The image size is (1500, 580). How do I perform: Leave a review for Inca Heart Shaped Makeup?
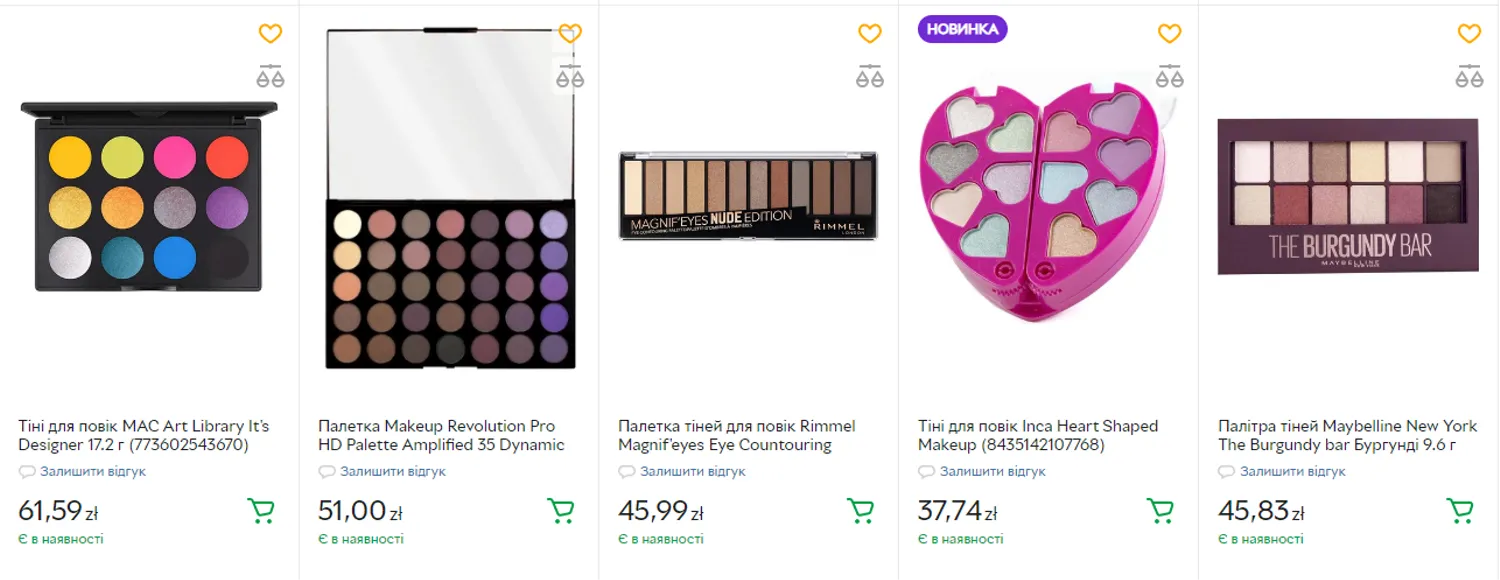pyautogui.click(x=992, y=471)
